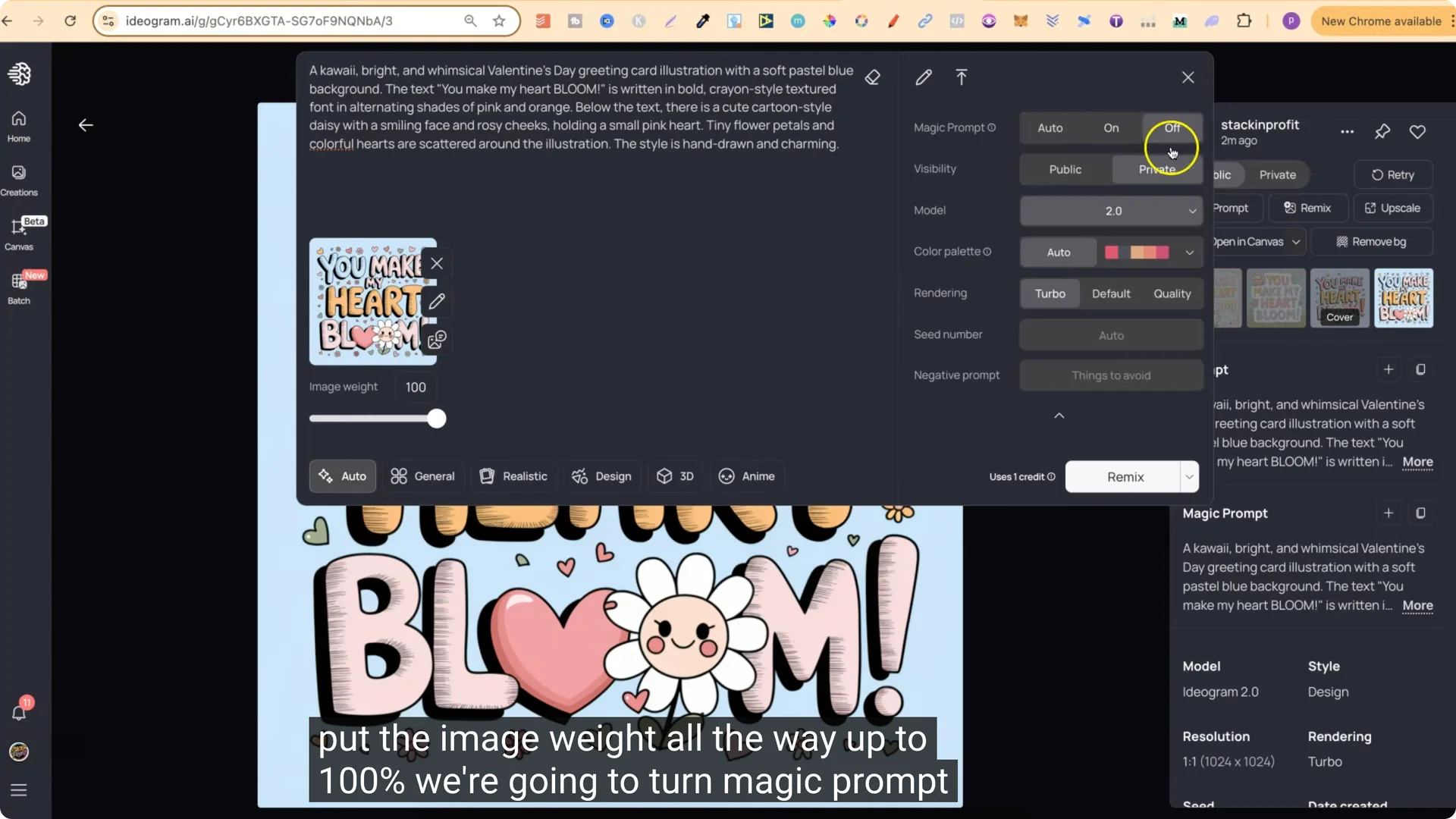The height and width of the screenshot is (819, 1456).
Task: Click More to expand the prompt text
Action: coord(1417,463)
